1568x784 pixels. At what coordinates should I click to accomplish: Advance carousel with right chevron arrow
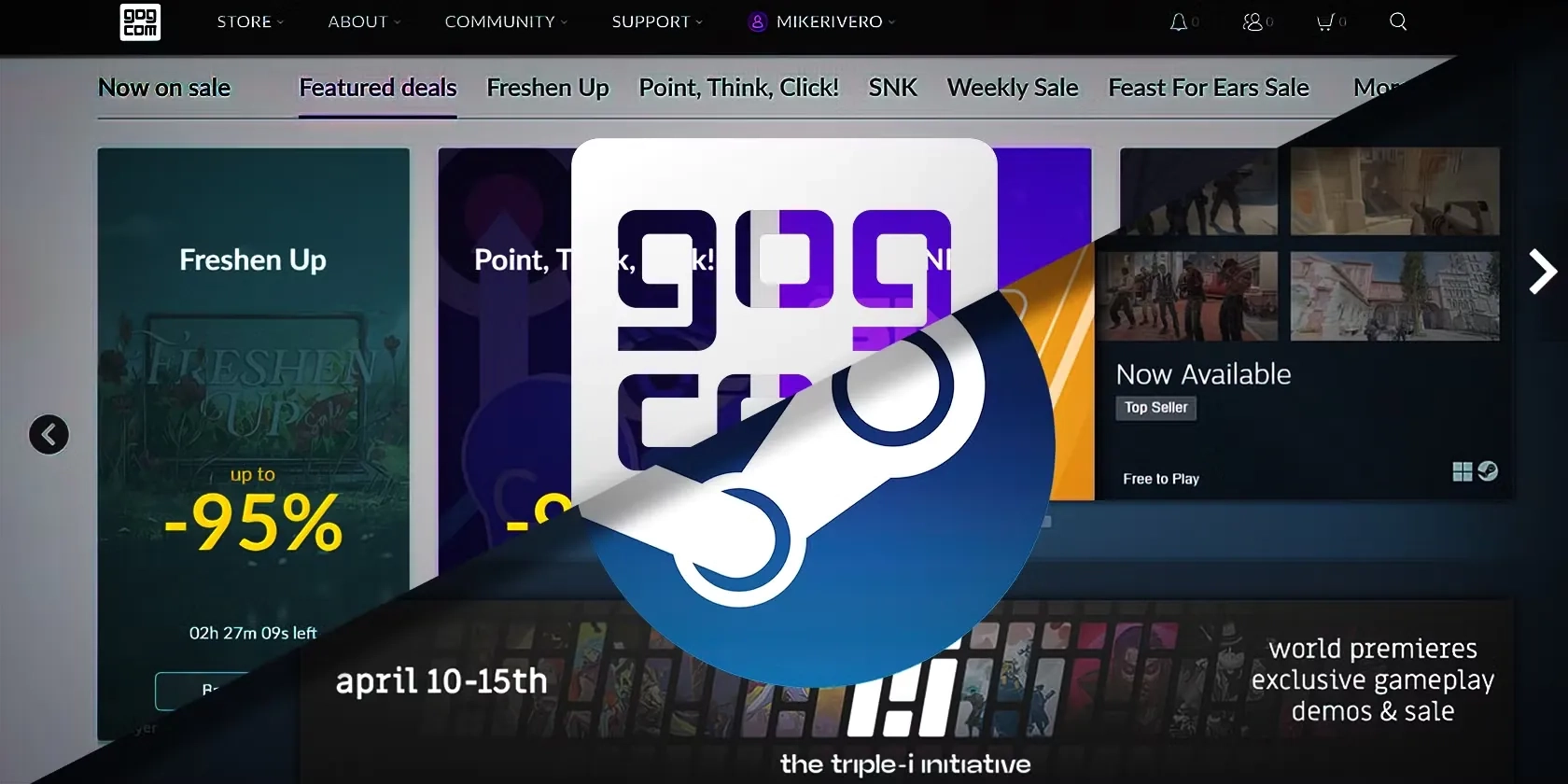(1542, 272)
